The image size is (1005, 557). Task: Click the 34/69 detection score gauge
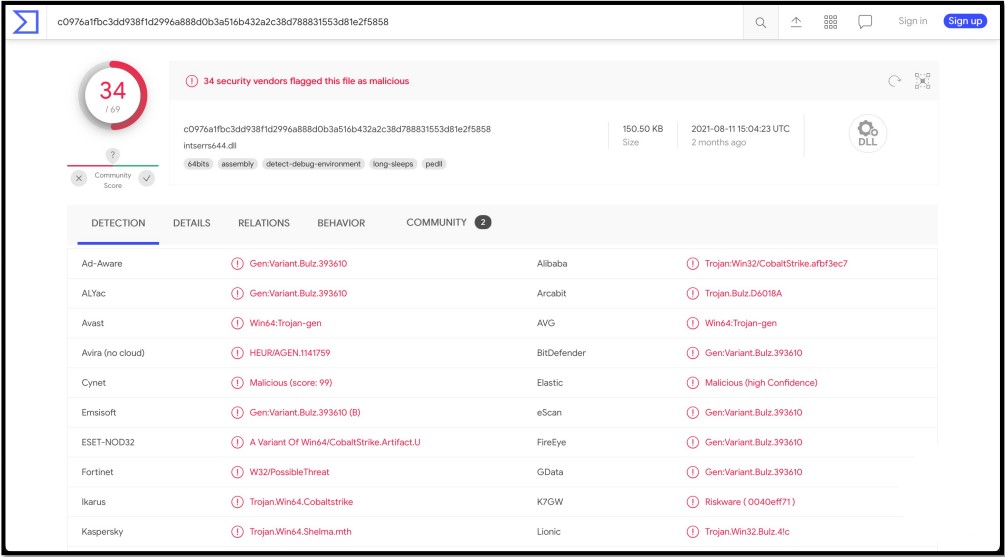(113, 96)
